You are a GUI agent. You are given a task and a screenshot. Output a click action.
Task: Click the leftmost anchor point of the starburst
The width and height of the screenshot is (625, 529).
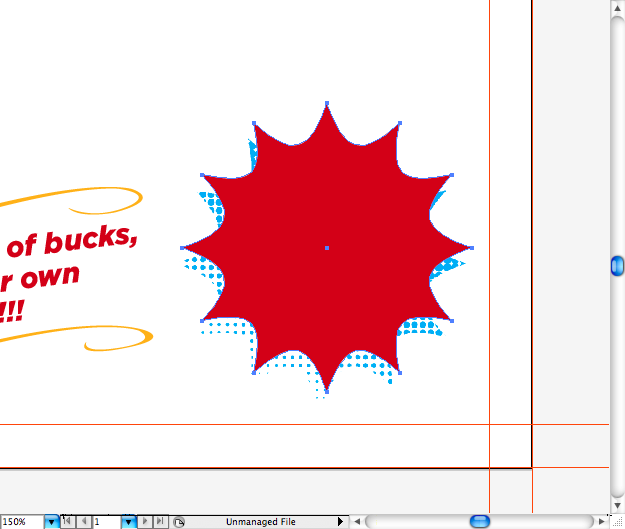[182, 248]
